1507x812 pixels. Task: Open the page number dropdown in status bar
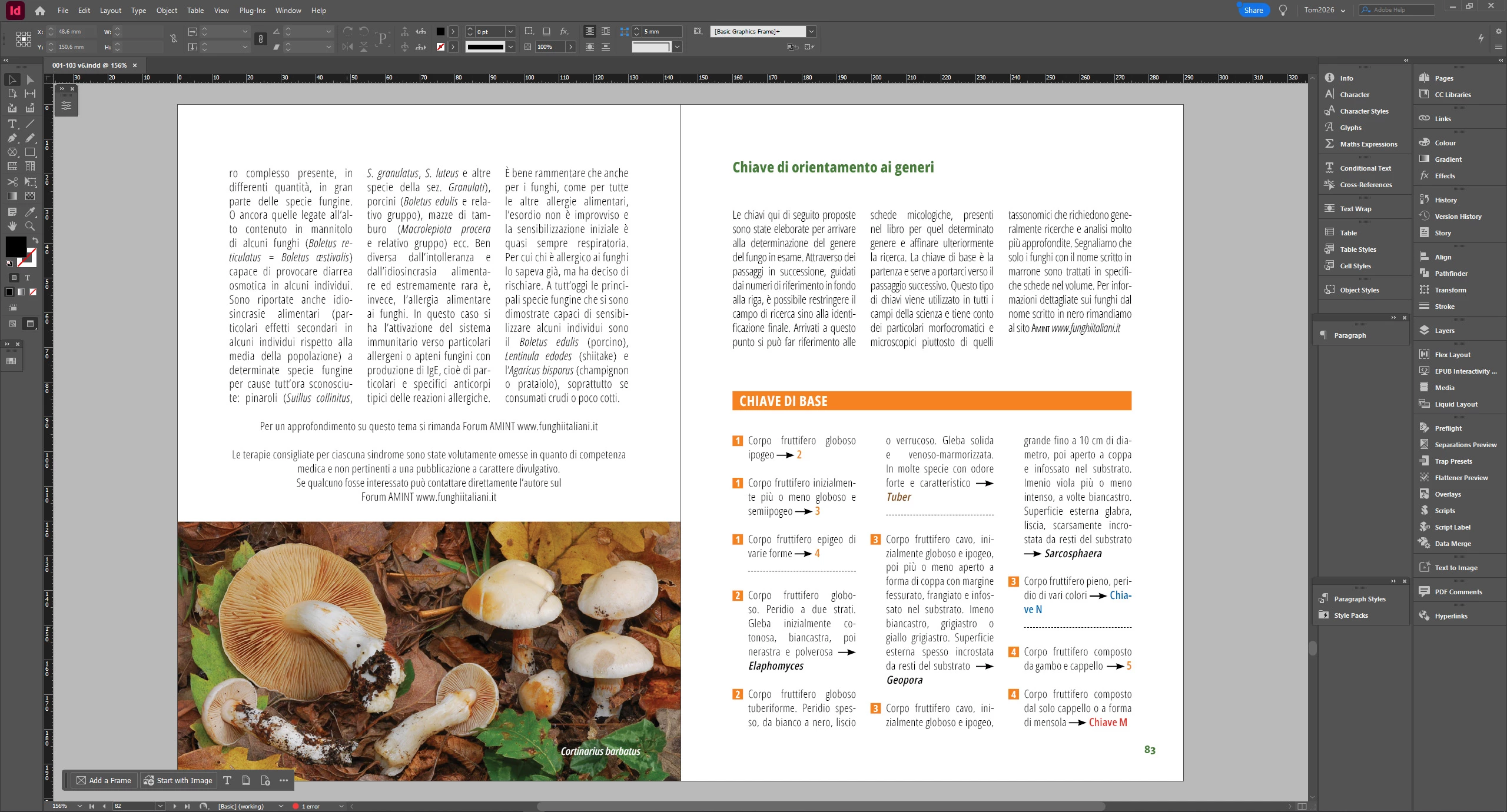coord(160,806)
